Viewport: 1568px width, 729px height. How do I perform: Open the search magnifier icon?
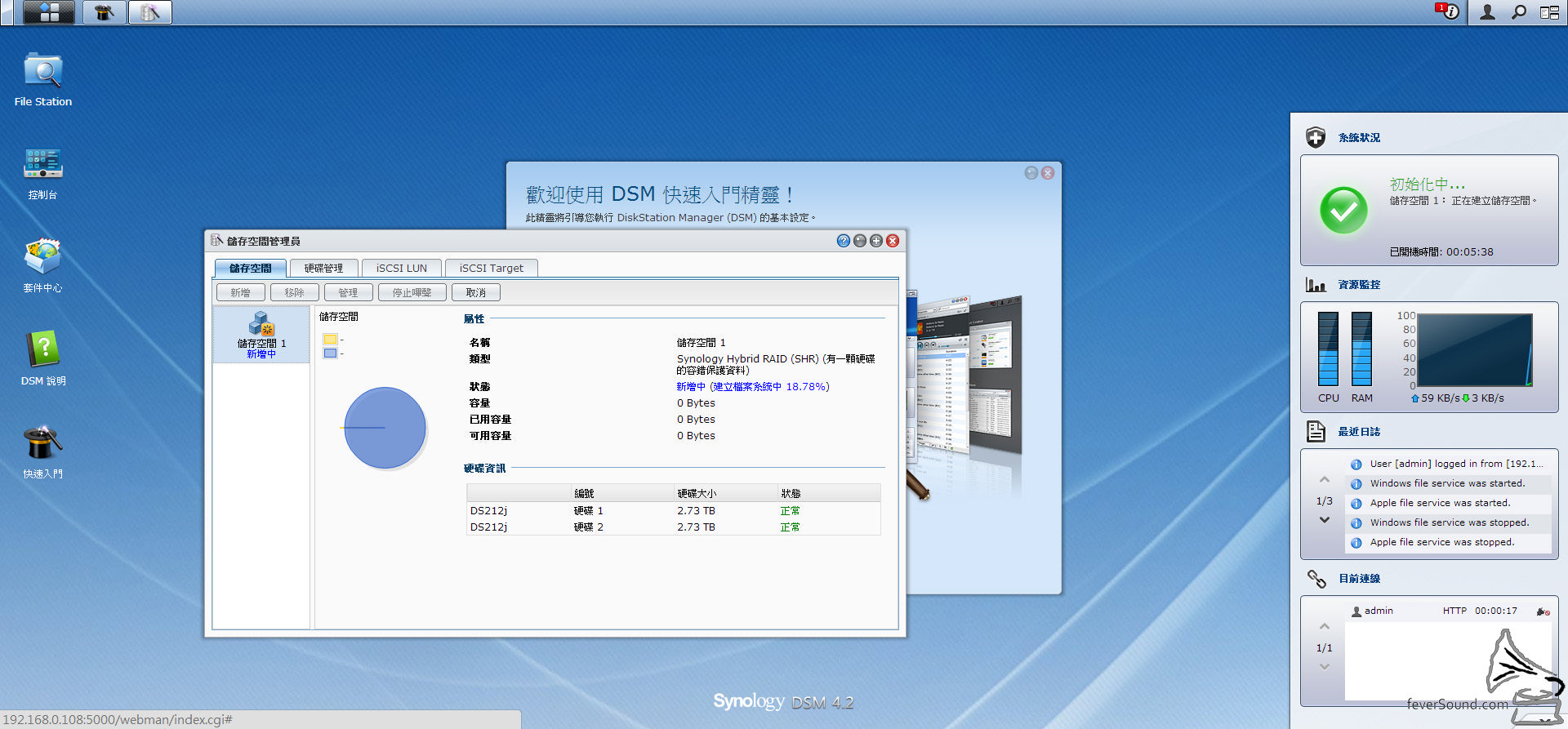1519,12
